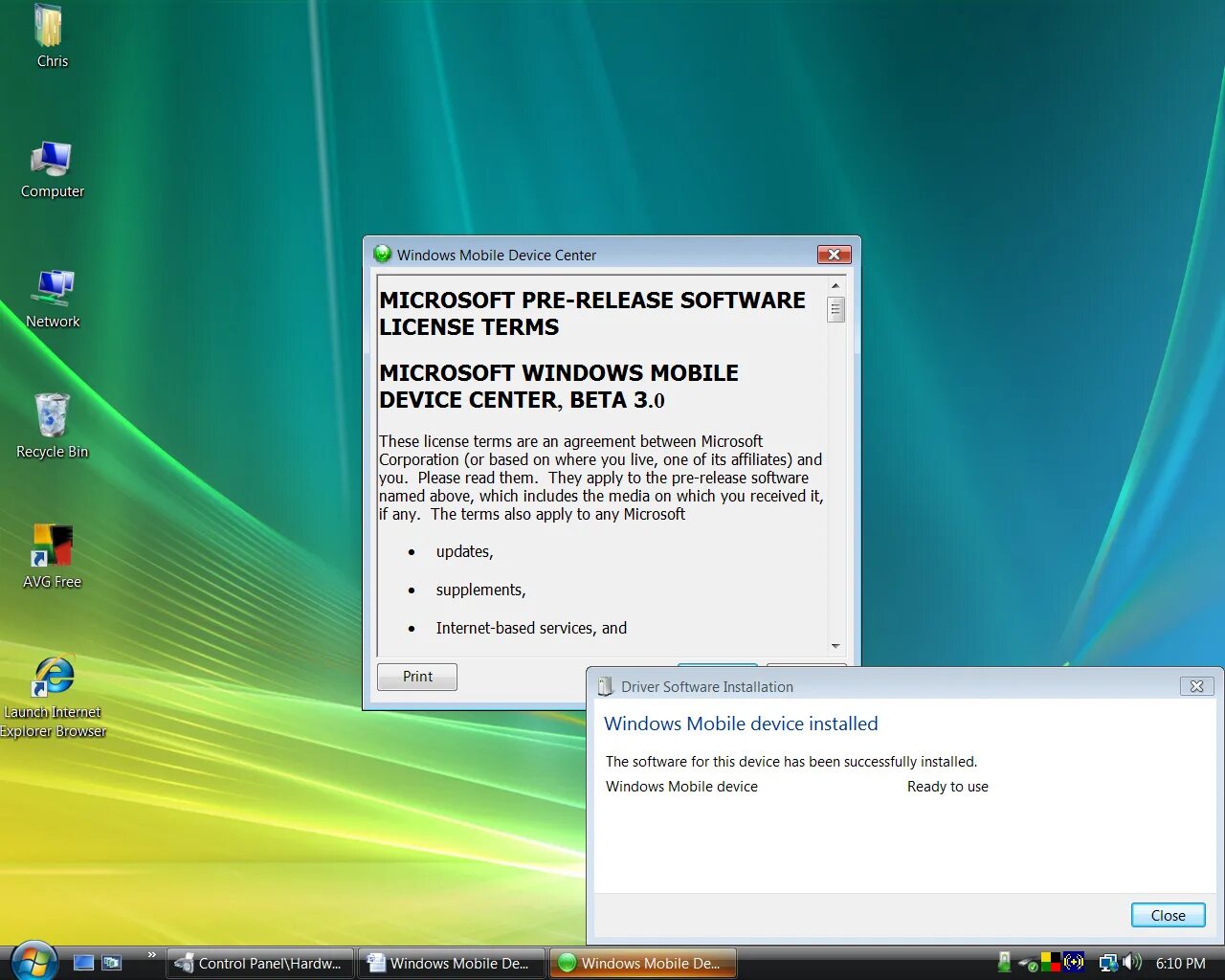Click Switch between windows quick launch icon
The width and height of the screenshot is (1225, 980).
[112, 963]
